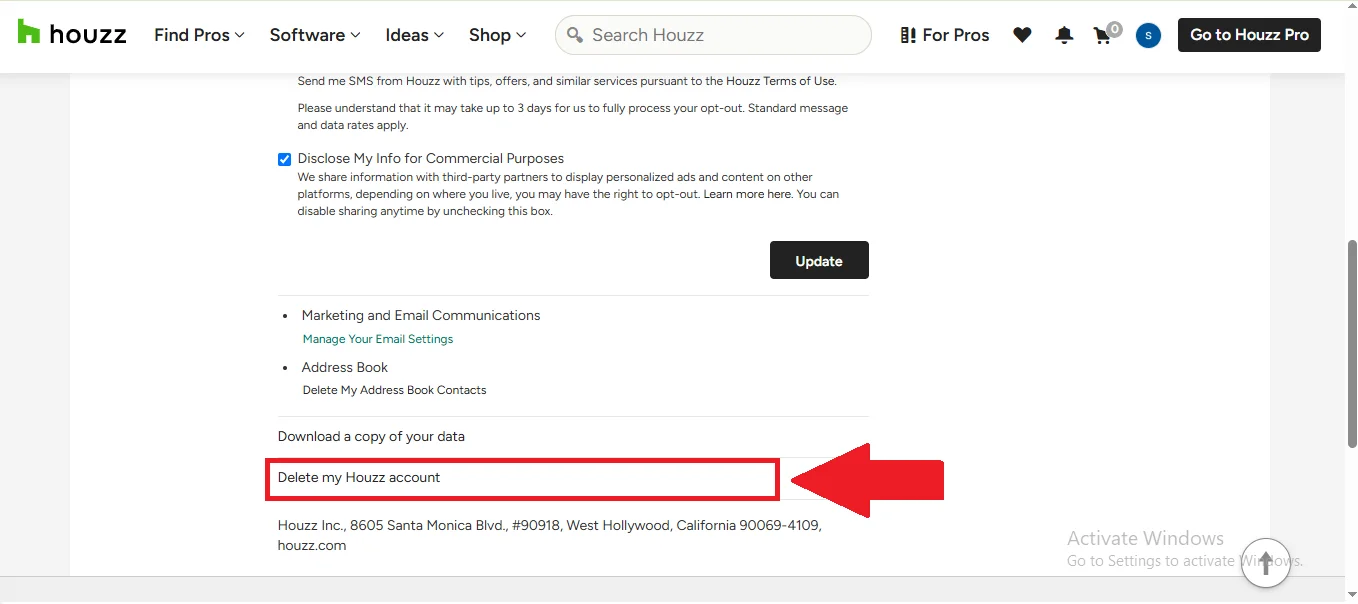Uncheck Disclose My Info for Commercial Purposes
The height and width of the screenshot is (604, 1358).
coord(285,159)
